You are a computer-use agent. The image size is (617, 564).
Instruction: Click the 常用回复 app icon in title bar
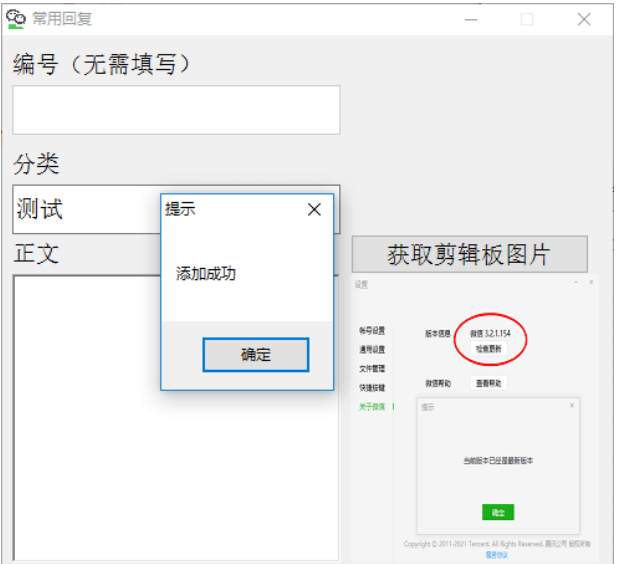[x=16, y=19]
